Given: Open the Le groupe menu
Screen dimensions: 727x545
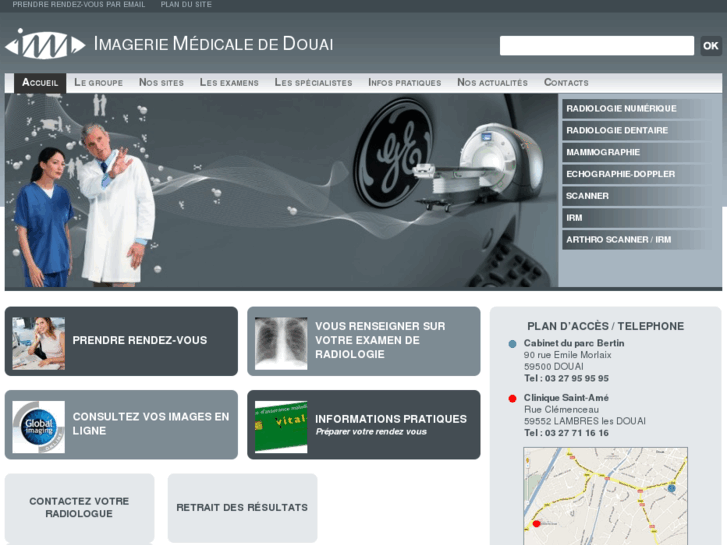Looking at the screenshot, I should click(x=98, y=83).
